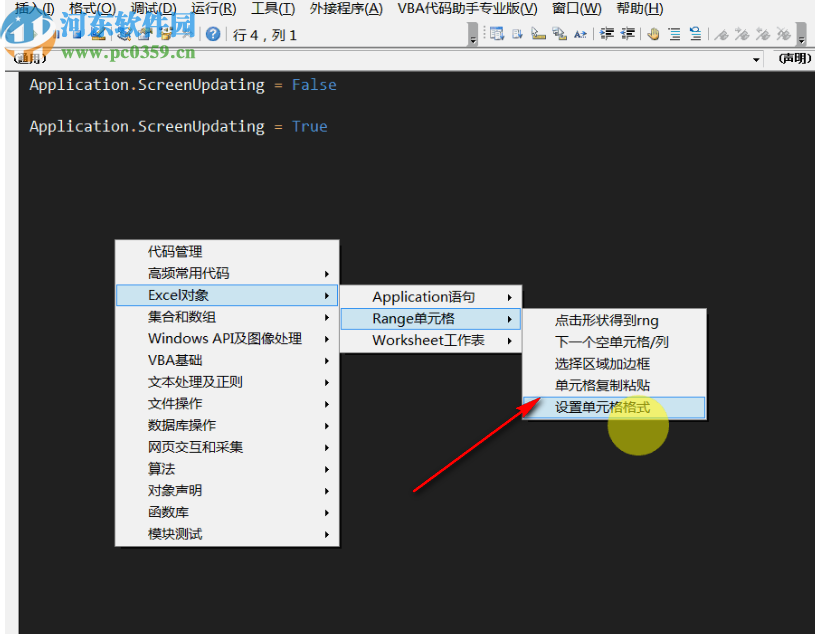
Task: Expand the 文件操作 submenu
Action: 227,404
